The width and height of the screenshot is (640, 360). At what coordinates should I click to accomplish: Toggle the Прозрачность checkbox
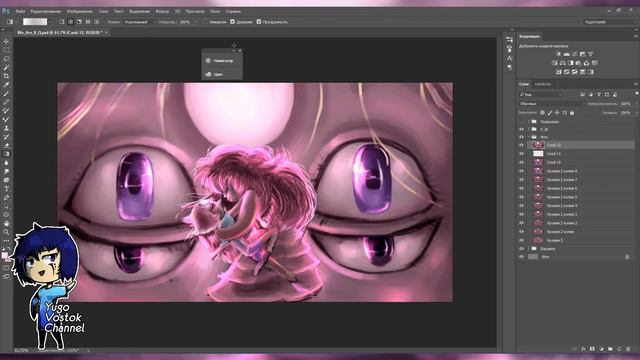[259, 22]
